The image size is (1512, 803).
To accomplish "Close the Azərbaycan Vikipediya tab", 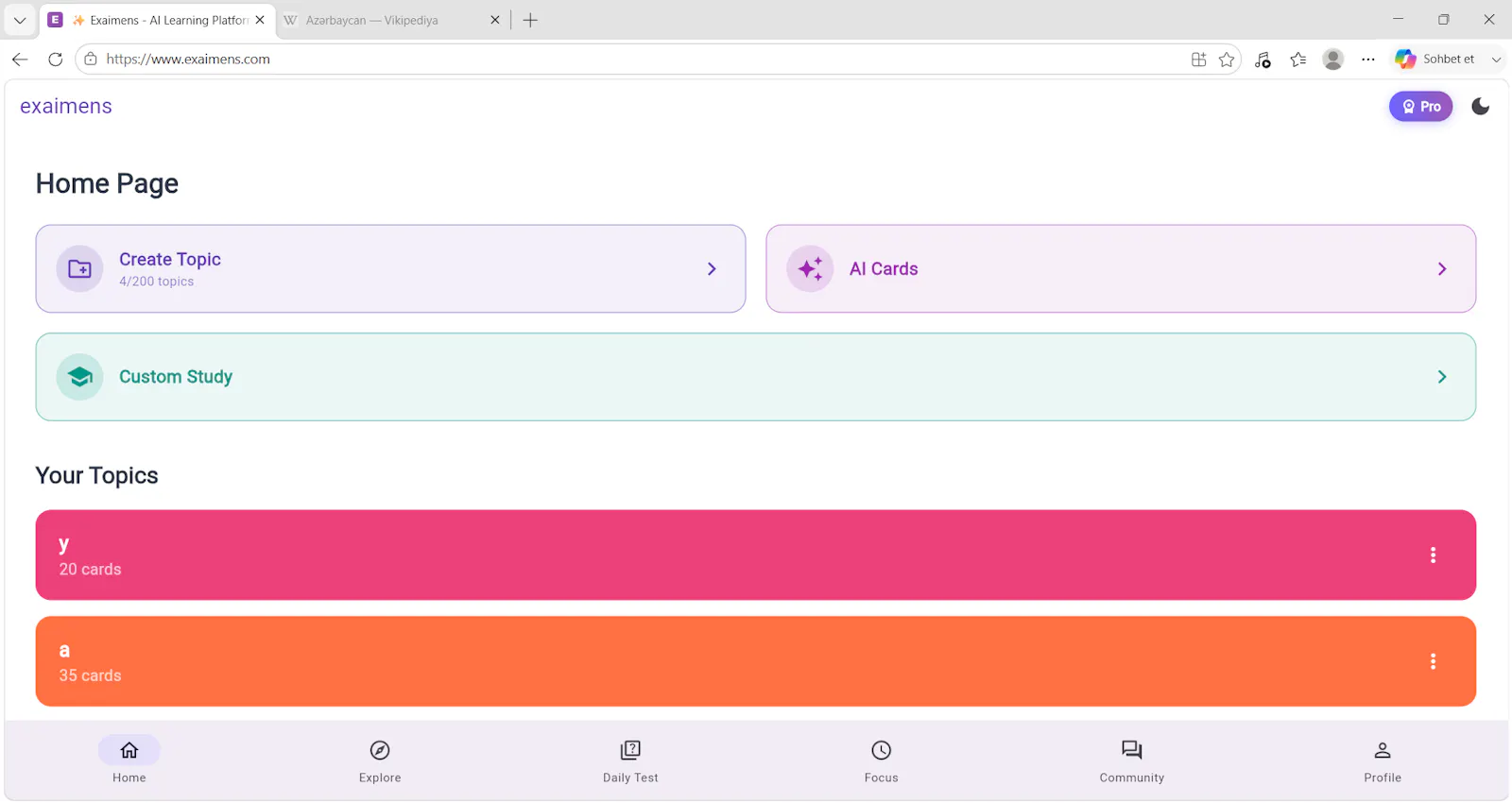I will (x=494, y=20).
